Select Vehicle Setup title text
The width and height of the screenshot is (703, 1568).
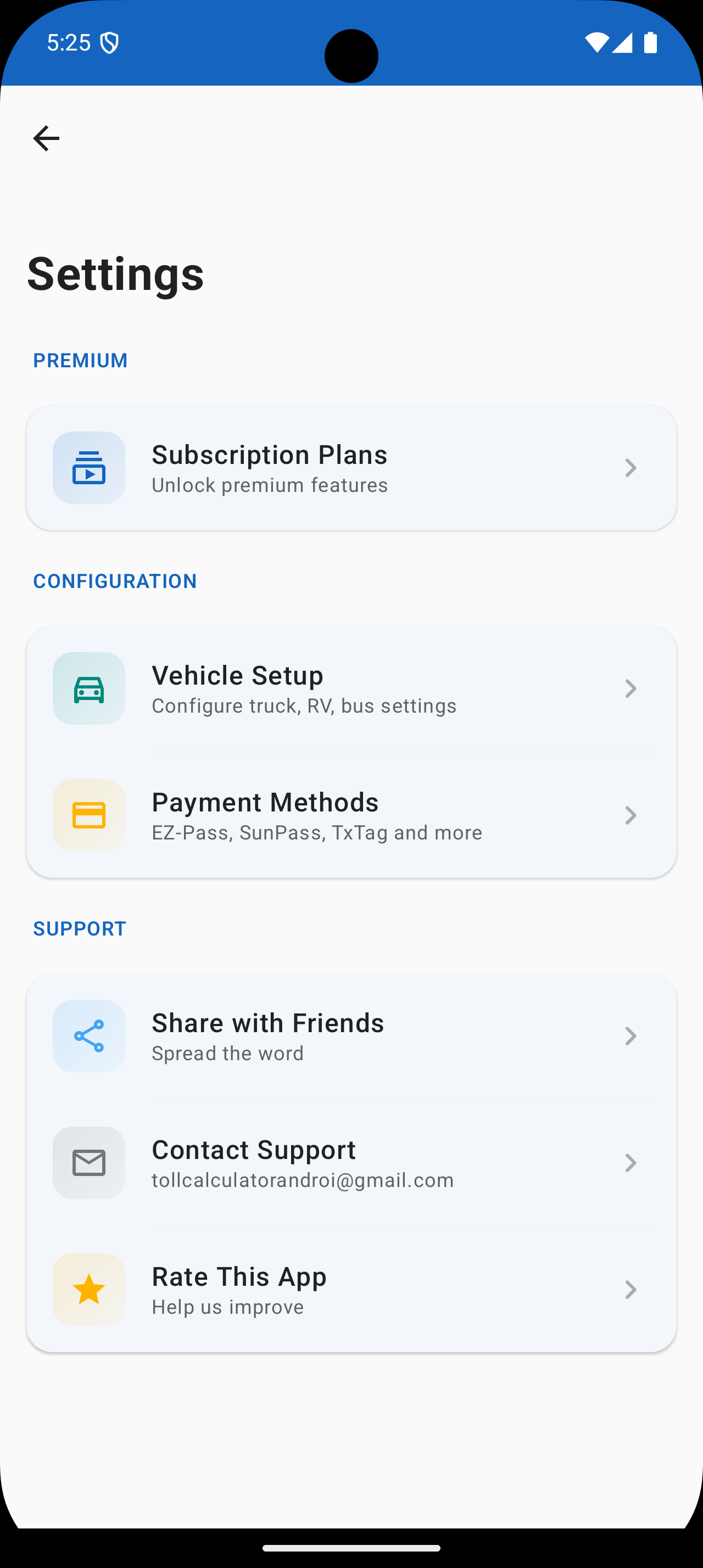(x=237, y=676)
